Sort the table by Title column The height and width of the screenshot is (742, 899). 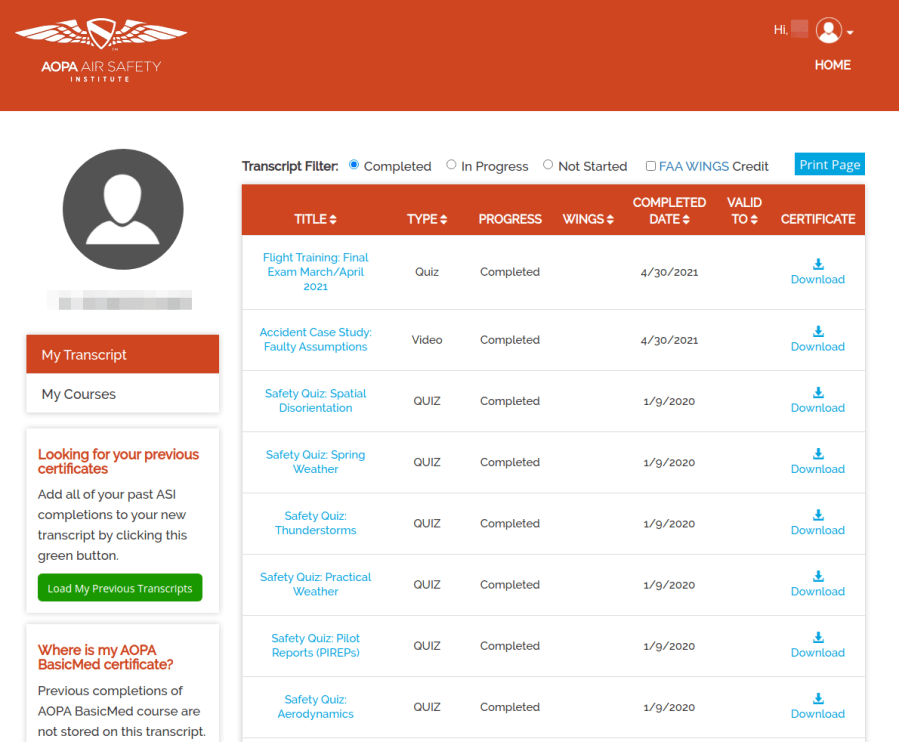pos(315,219)
